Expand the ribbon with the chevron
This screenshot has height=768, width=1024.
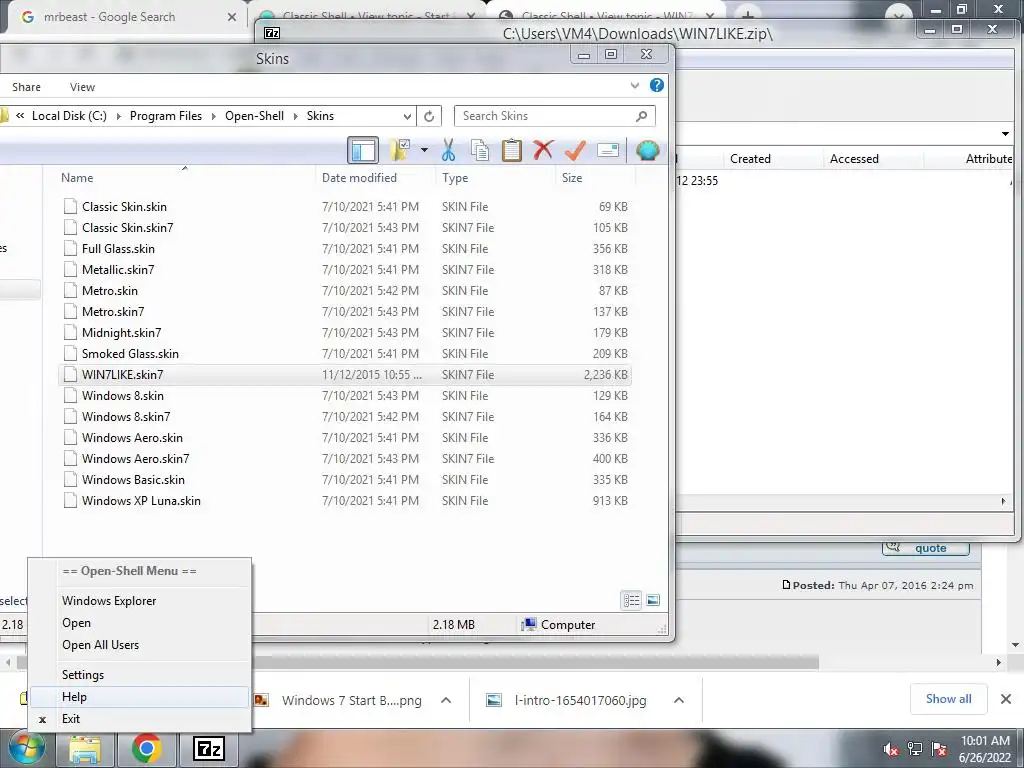click(635, 86)
